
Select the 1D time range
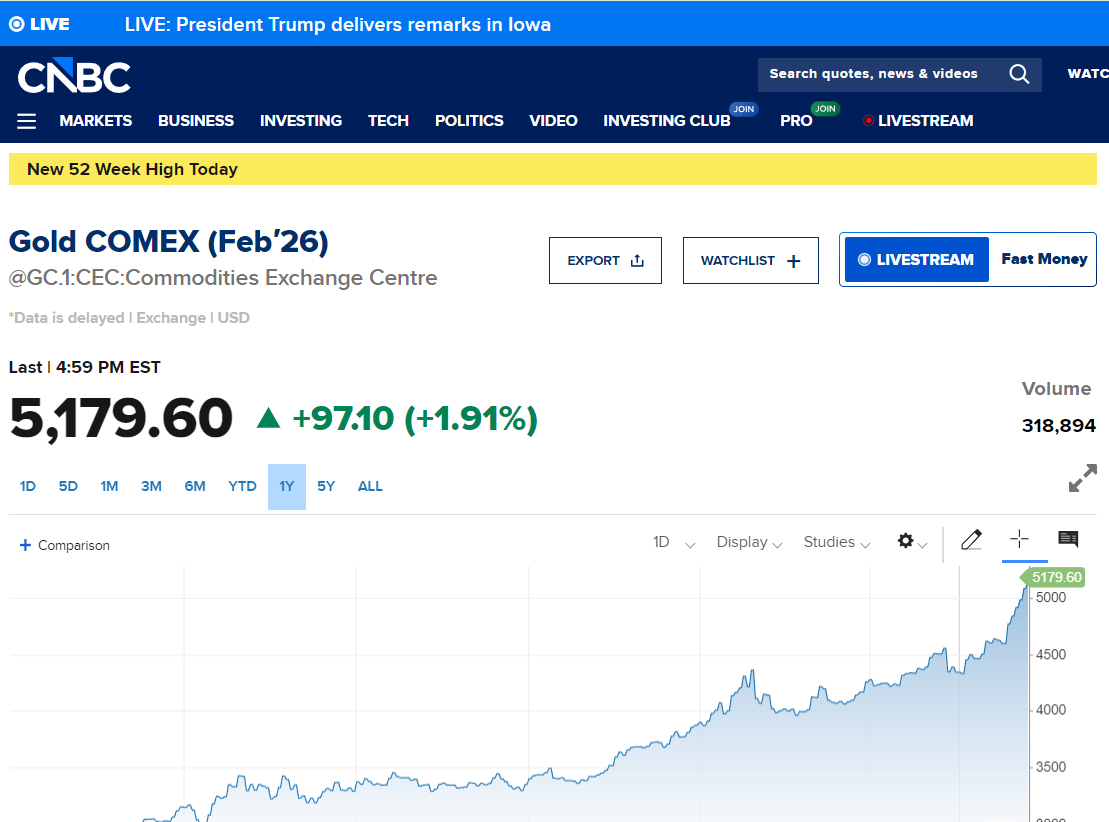pos(28,487)
